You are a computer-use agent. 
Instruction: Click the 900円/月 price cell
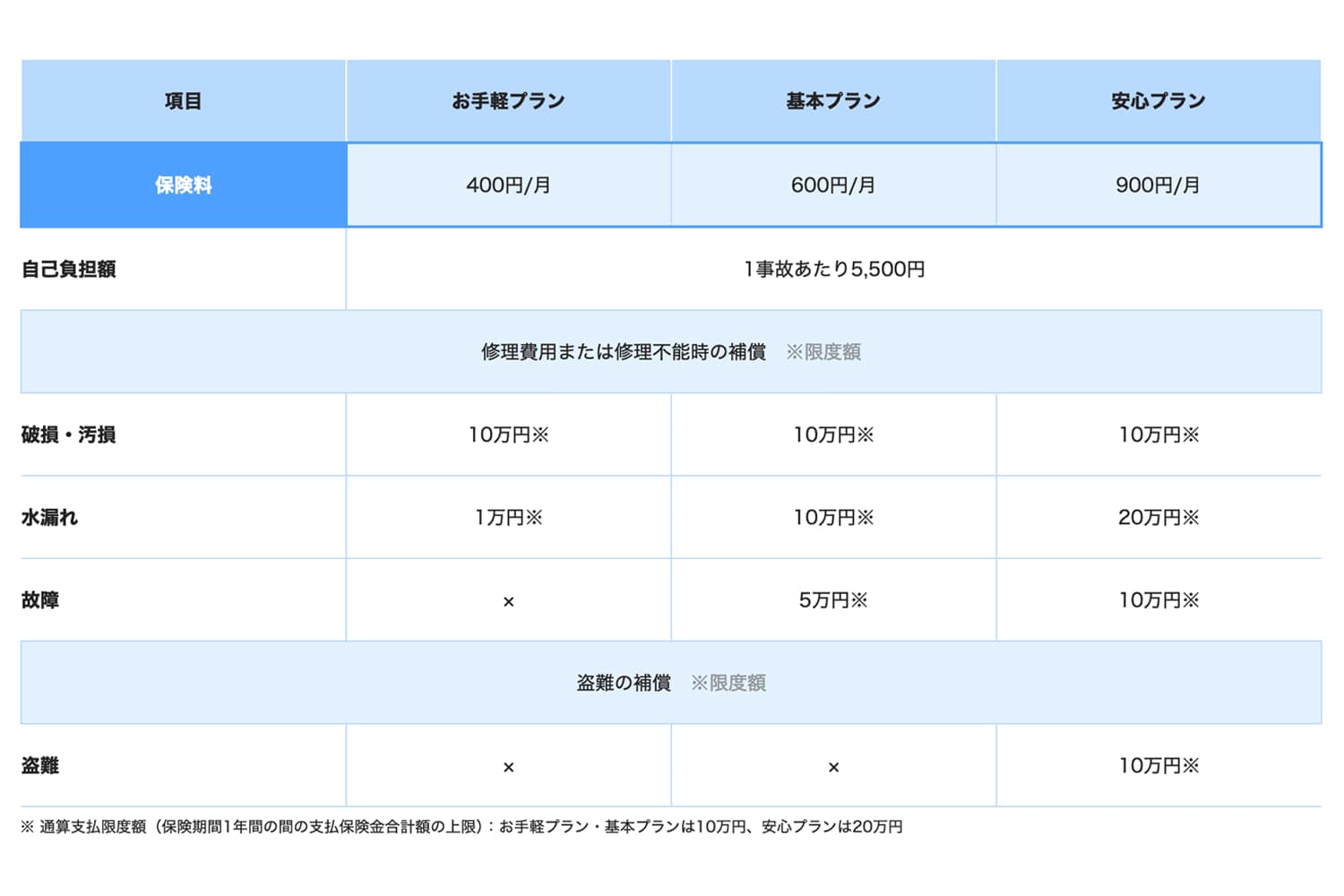coord(1158,185)
